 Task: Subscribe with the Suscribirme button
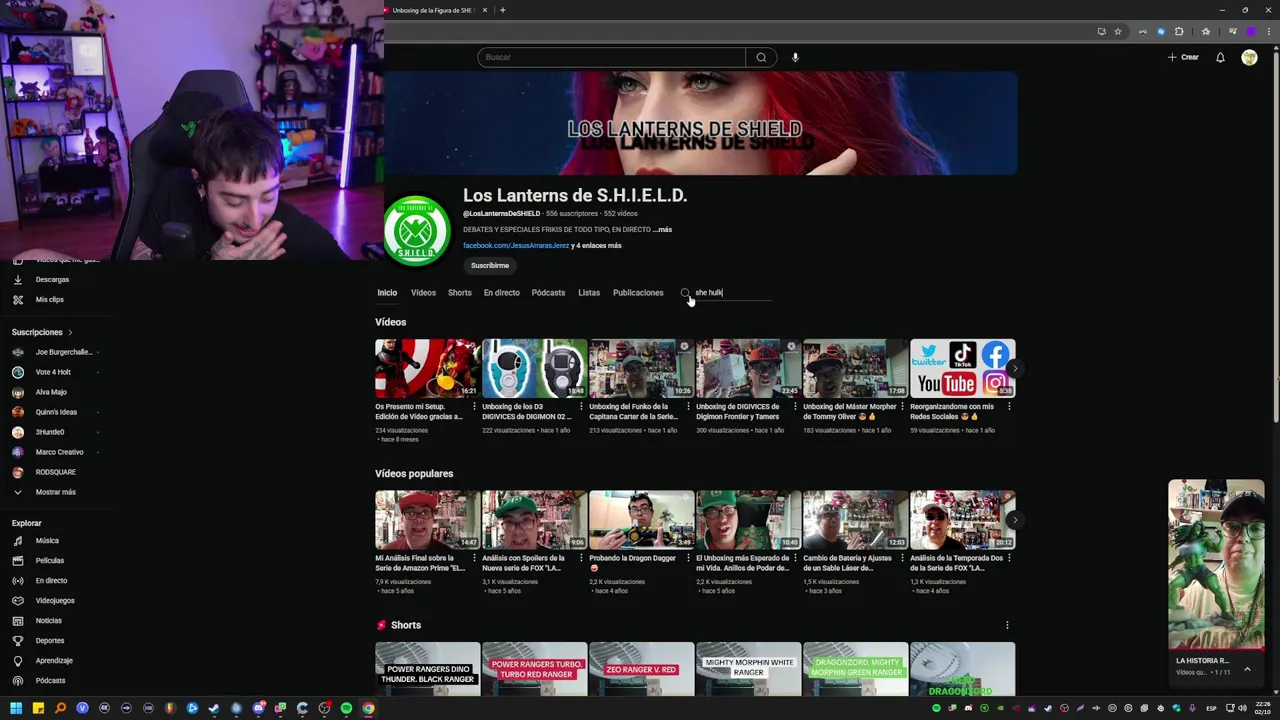click(x=490, y=265)
